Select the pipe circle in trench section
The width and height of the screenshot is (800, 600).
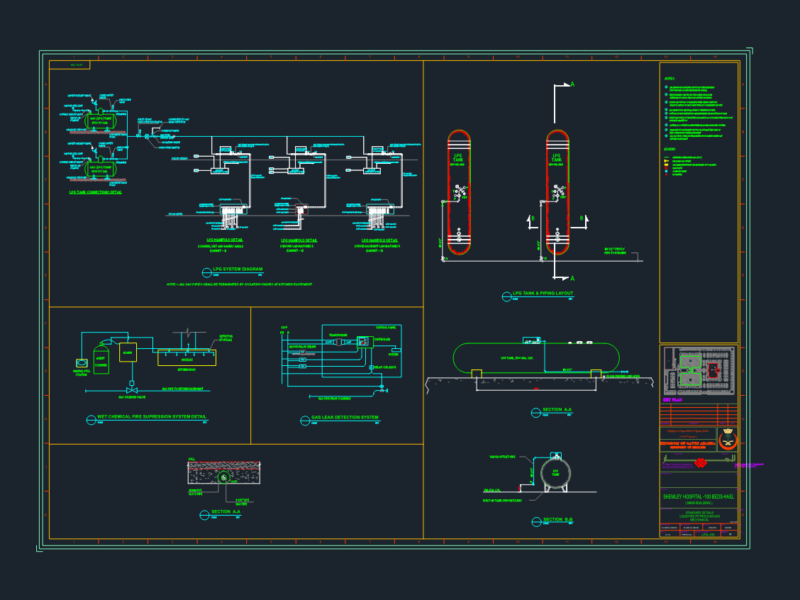pyautogui.click(x=223, y=478)
